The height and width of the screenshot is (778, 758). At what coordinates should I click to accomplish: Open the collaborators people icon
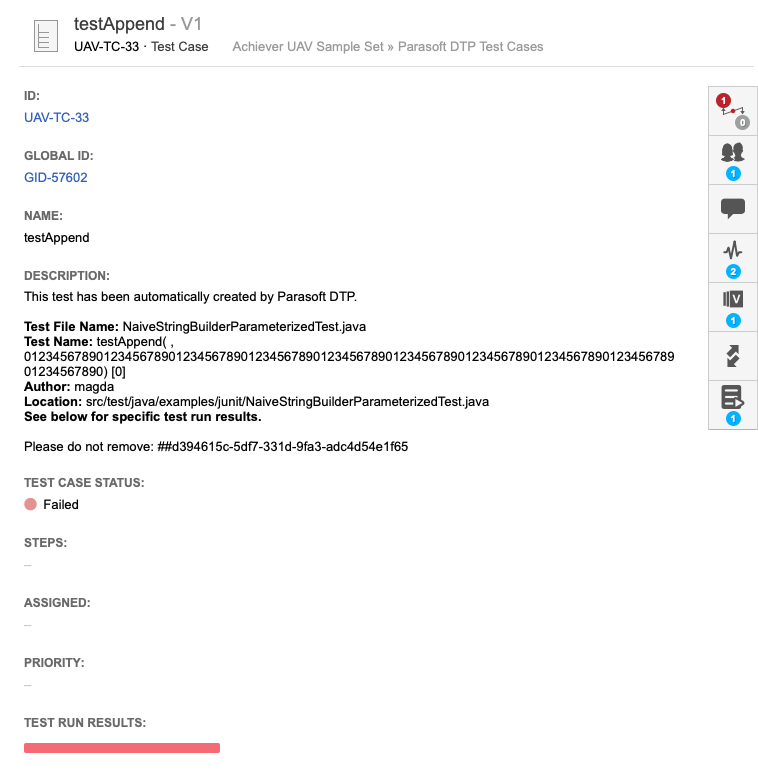tap(733, 160)
